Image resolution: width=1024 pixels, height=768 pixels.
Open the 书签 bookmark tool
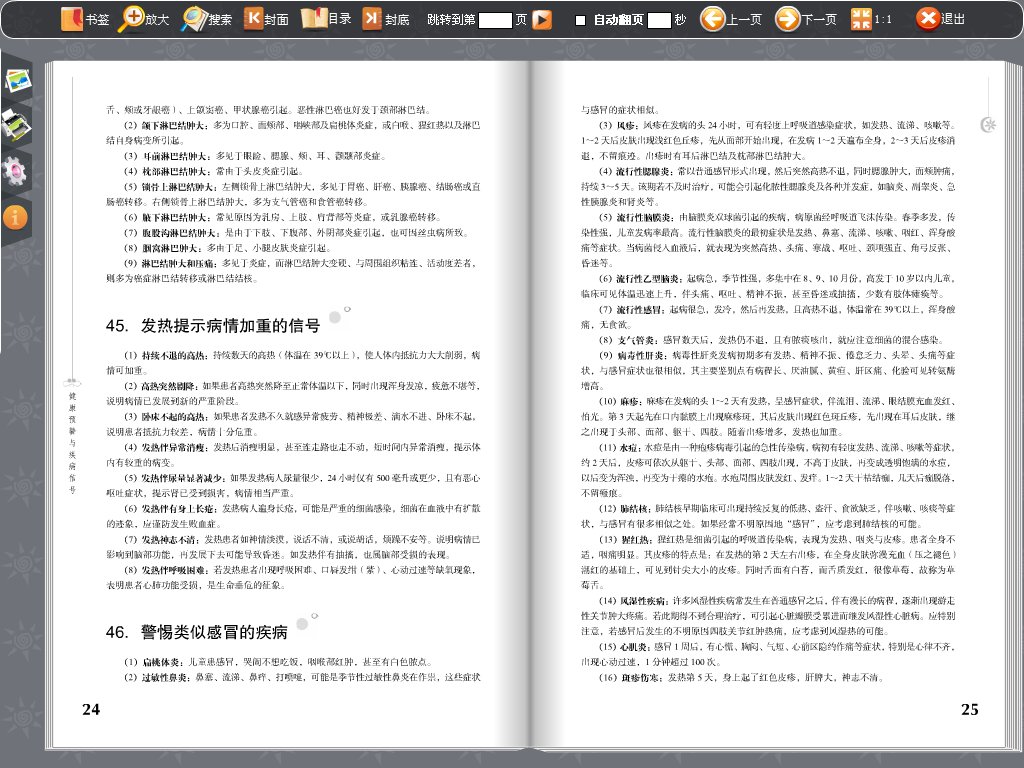85,19
